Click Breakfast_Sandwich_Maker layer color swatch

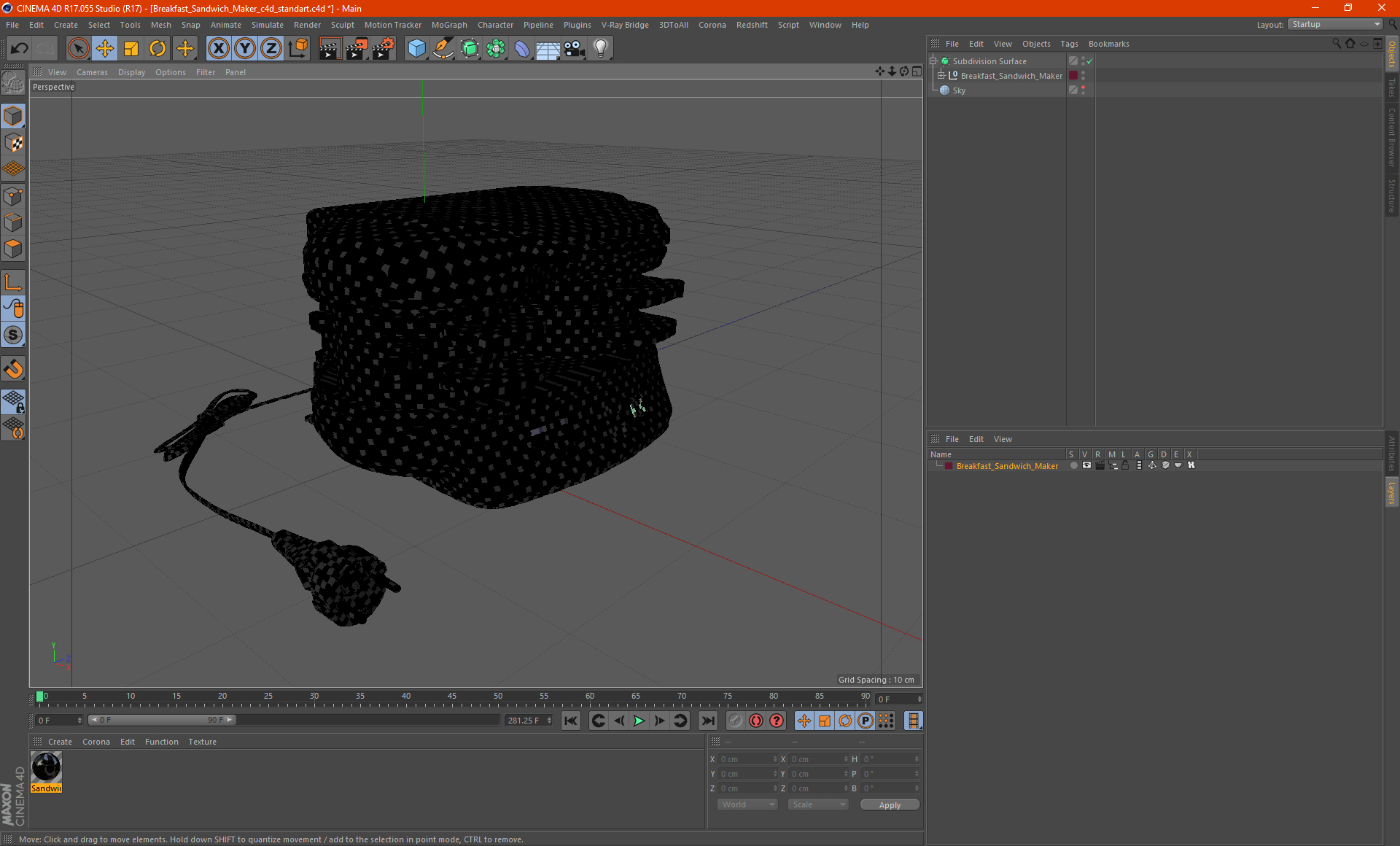point(948,466)
